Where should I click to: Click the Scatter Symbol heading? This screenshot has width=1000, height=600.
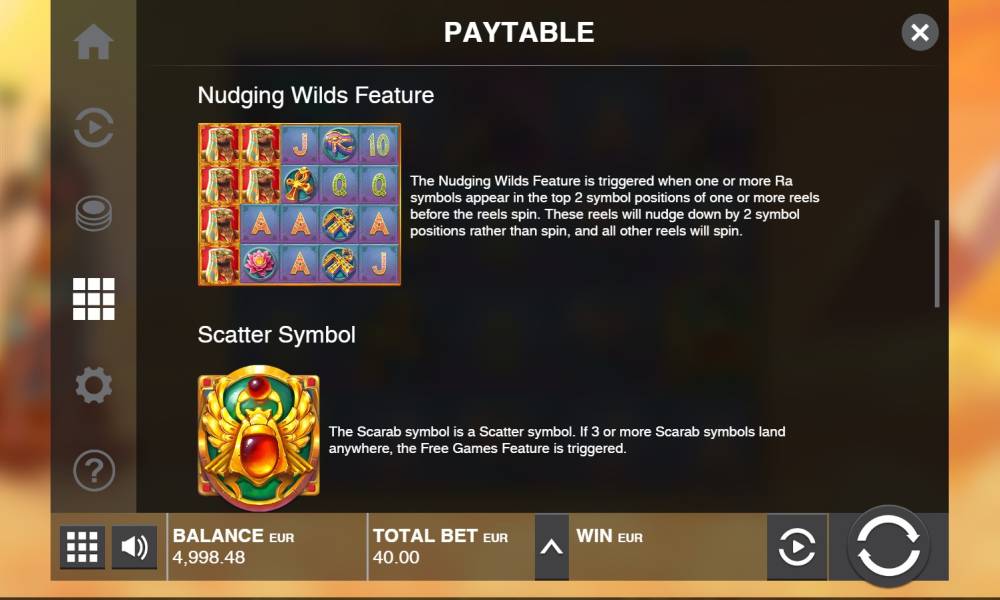pos(276,335)
